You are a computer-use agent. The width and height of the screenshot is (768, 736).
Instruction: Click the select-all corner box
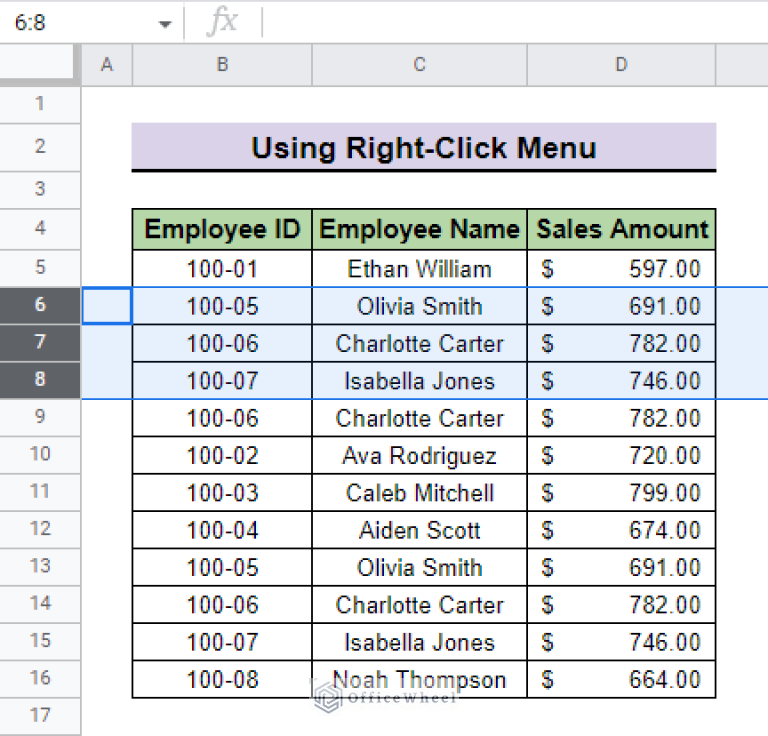[40, 65]
